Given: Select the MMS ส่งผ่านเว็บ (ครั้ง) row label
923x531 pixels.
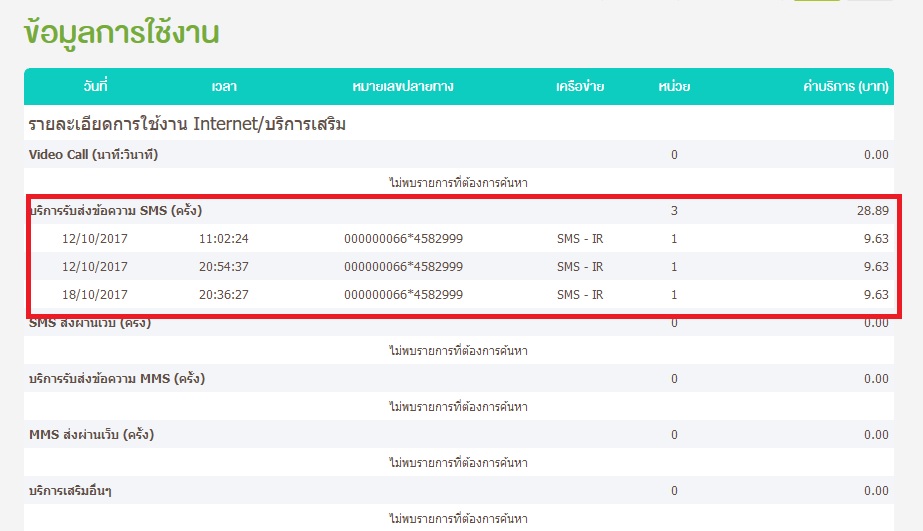Looking at the screenshot, I should click(x=91, y=434).
